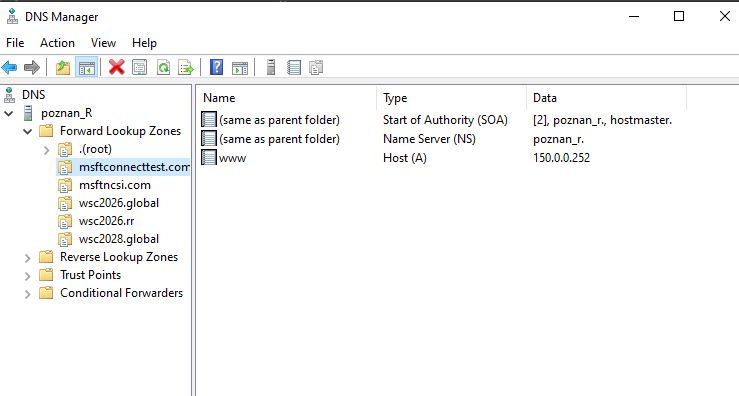Open the Action menu
Viewport: 739px width, 396px height.
click(57, 43)
